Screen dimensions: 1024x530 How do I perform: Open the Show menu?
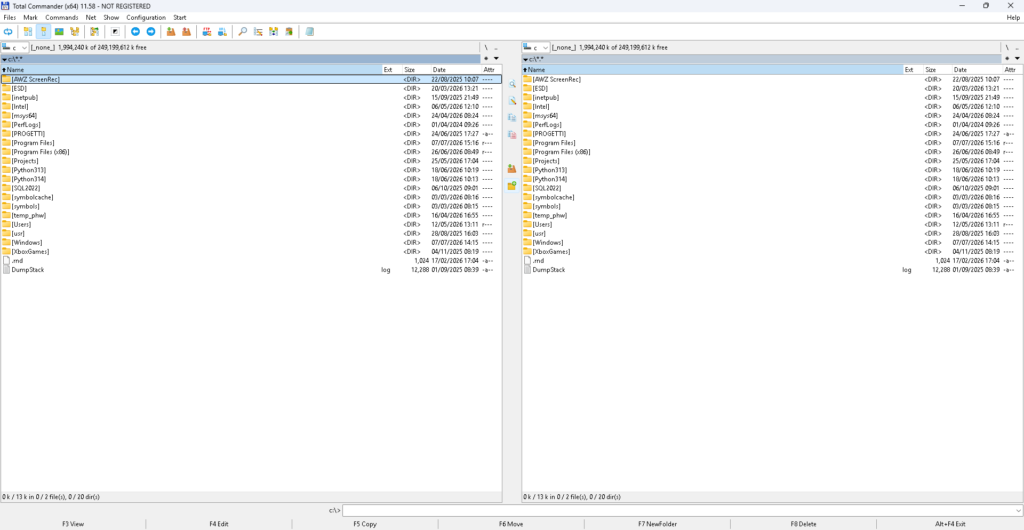[111, 18]
